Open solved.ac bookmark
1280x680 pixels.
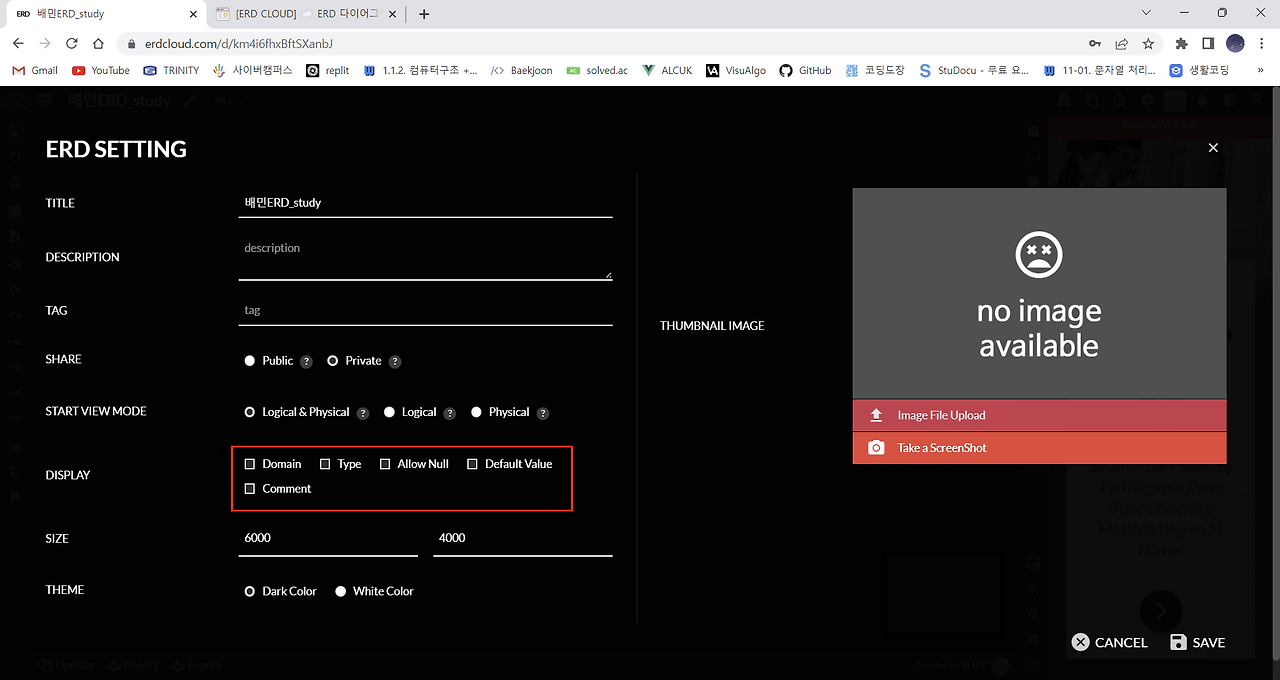tap(597, 70)
